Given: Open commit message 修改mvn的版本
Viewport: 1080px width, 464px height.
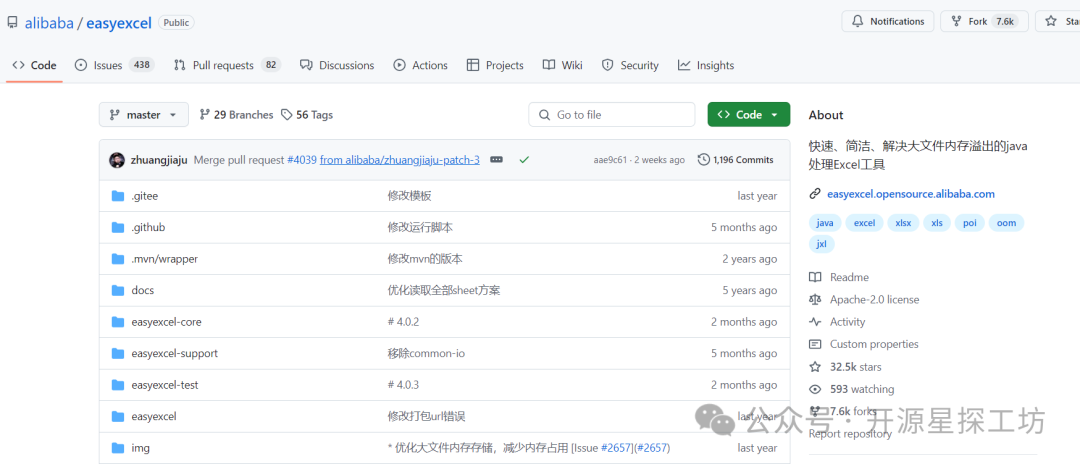Looking at the screenshot, I should click(425, 259).
